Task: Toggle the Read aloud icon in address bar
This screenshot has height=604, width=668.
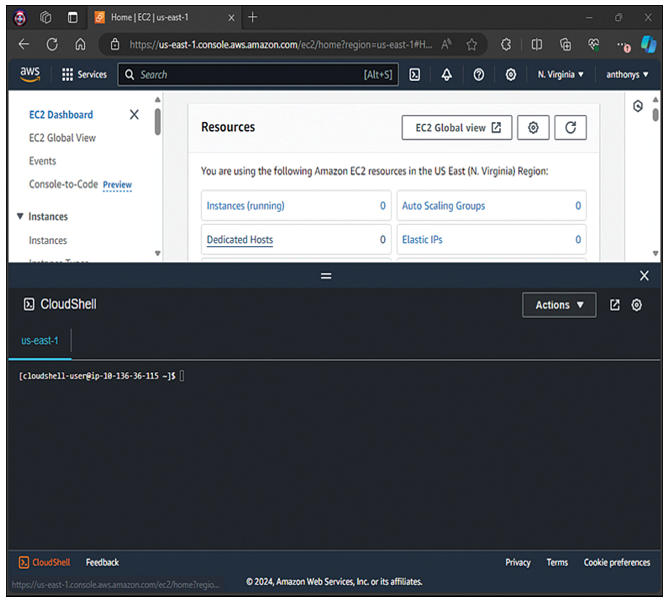Action: click(446, 44)
